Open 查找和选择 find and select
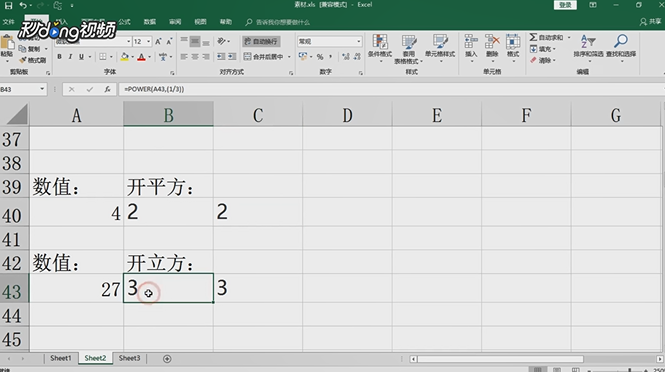This screenshot has width=665, height=372. click(x=621, y=48)
